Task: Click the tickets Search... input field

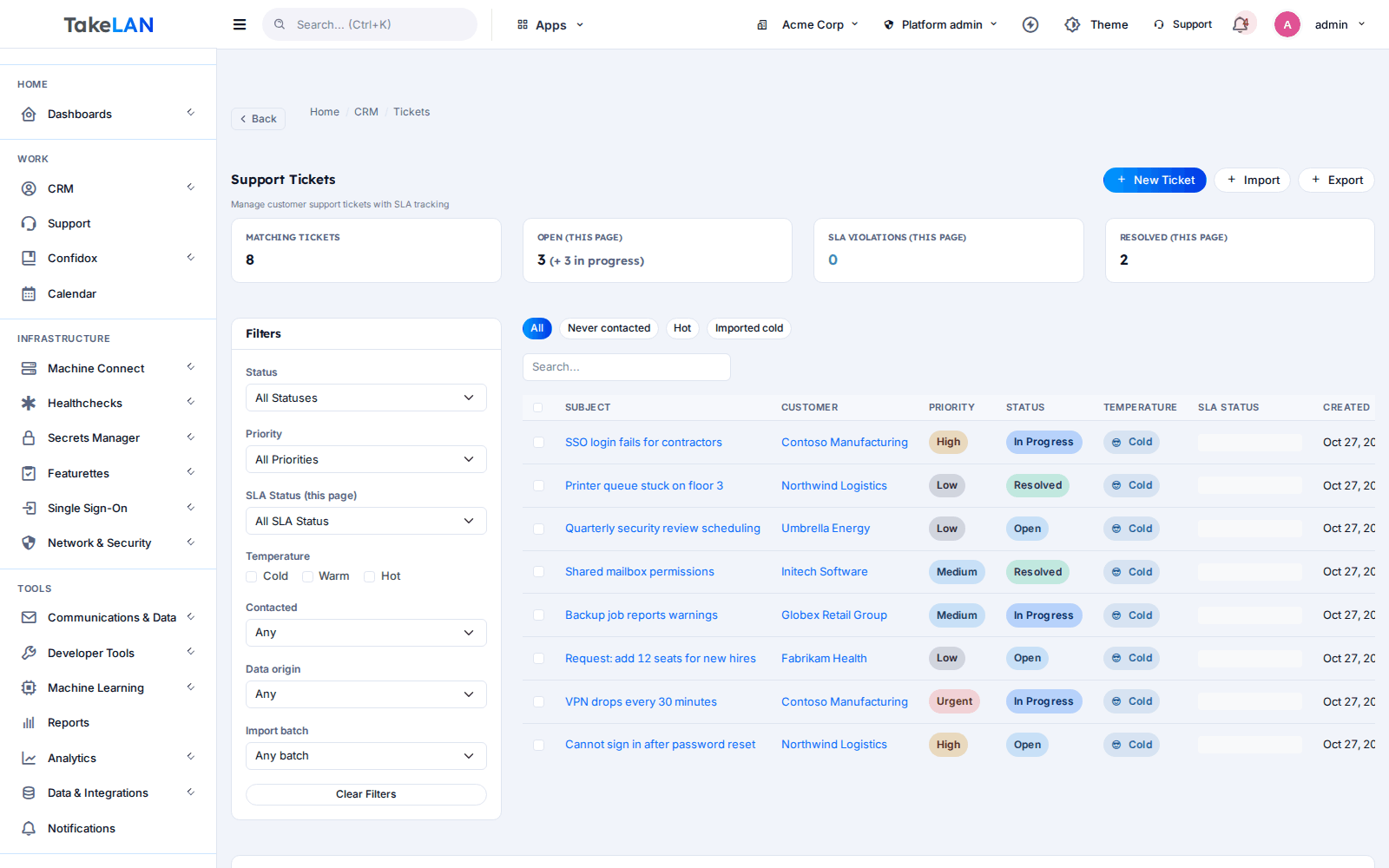Action: 627,367
